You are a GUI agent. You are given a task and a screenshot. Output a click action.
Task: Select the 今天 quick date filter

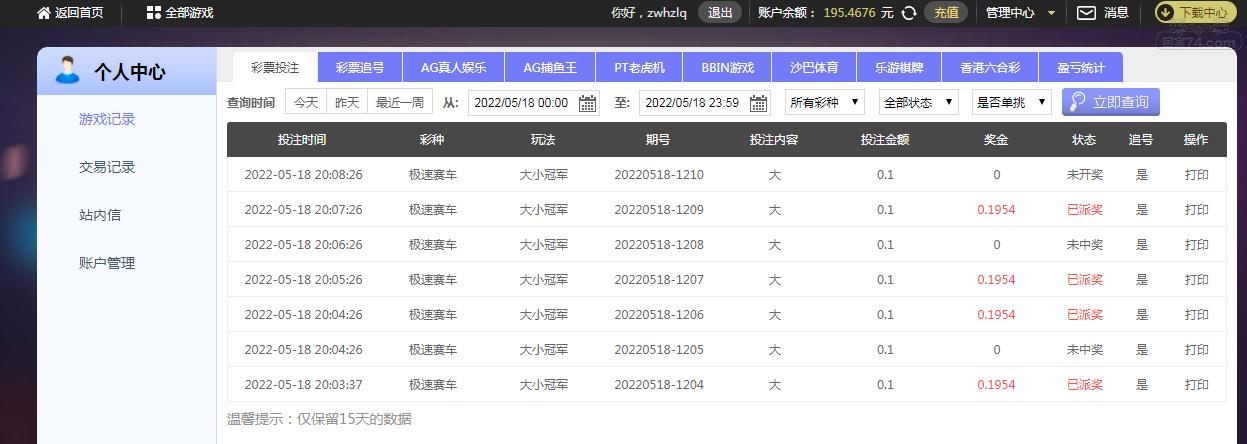[306, 102]
